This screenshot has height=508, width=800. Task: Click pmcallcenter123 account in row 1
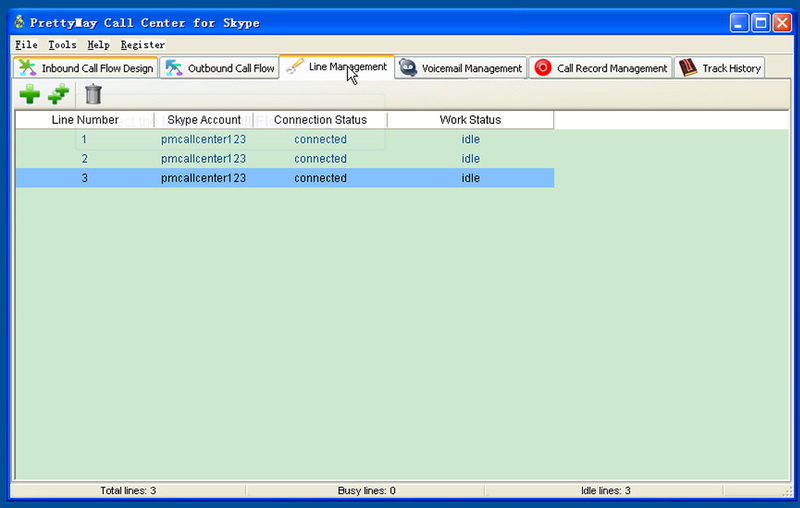pos(204,139)
